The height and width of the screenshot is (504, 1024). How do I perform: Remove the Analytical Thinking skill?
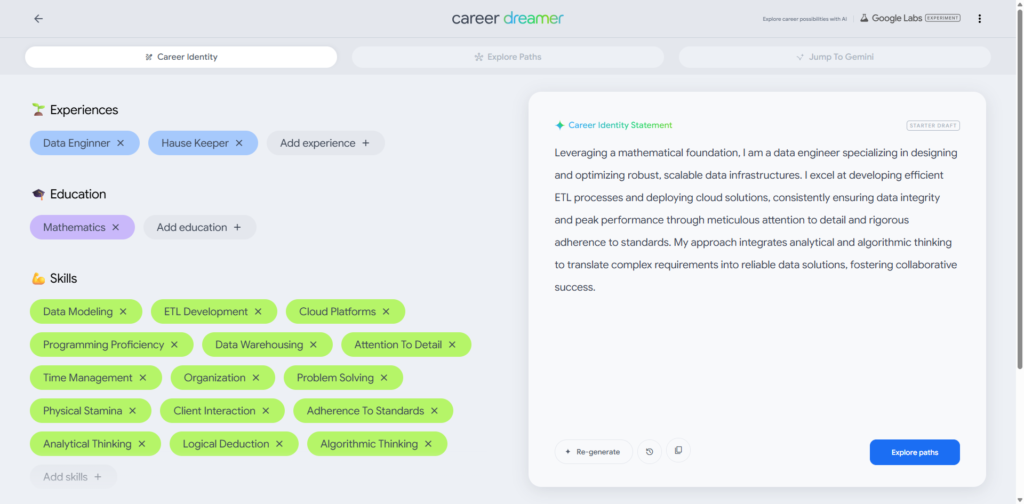point(142,444)
